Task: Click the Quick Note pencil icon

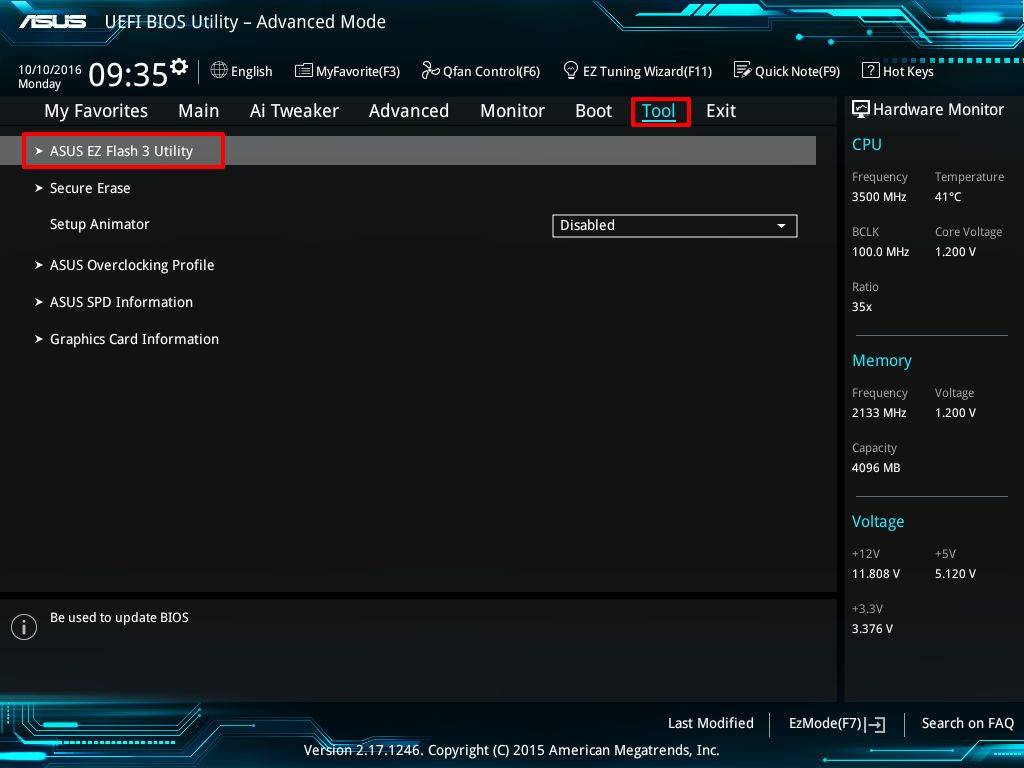Action: (742, 70)
